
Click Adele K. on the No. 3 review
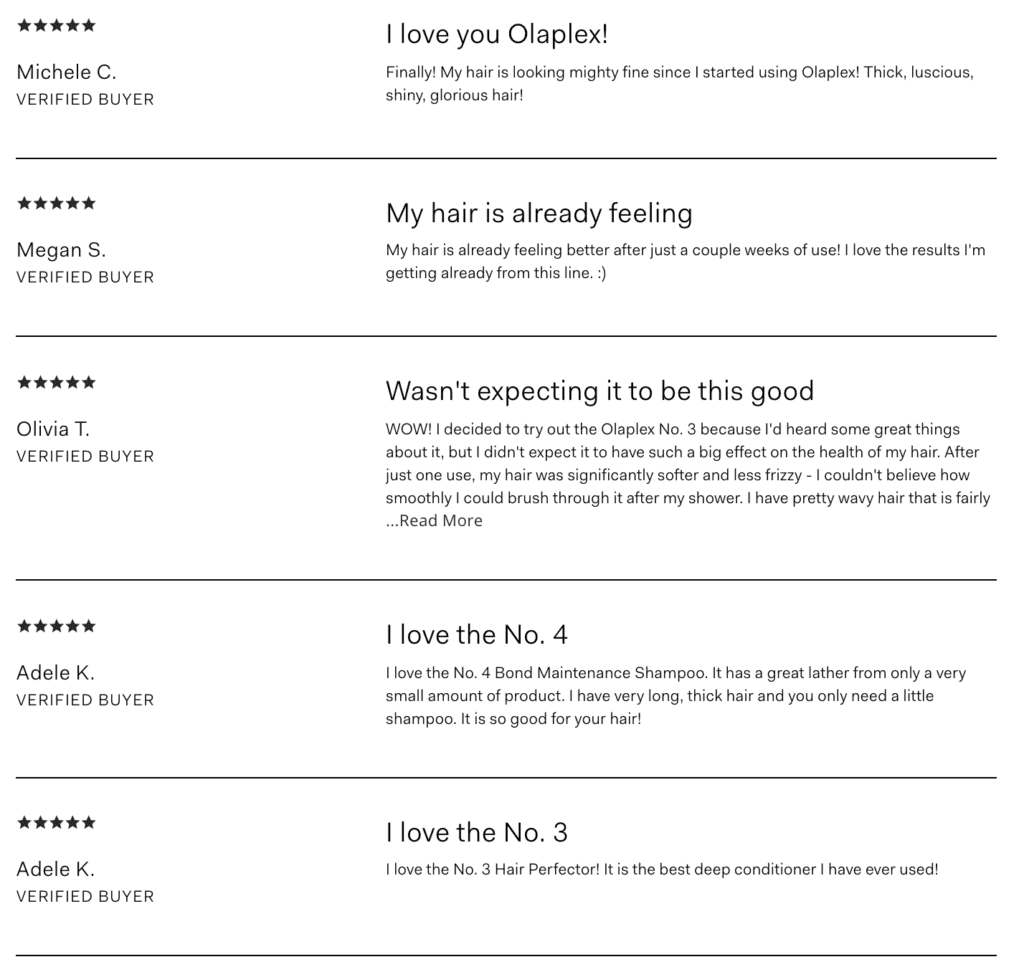tap(56, 869)
